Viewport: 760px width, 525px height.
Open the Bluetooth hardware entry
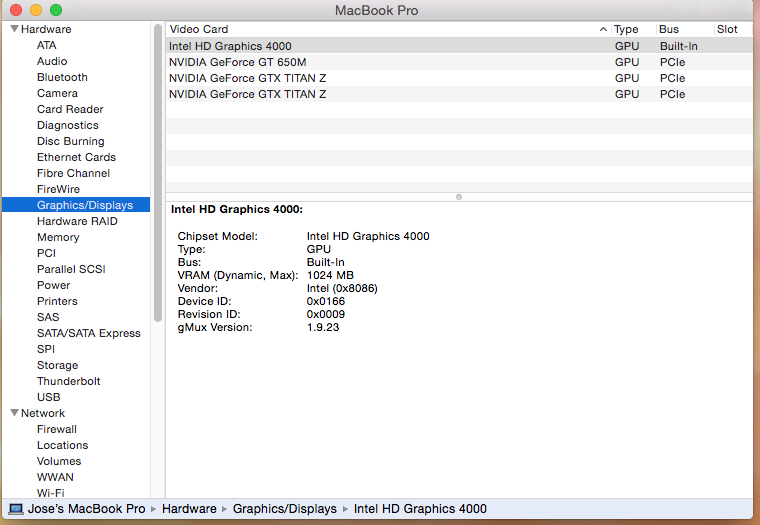pyautogui.click(x=62, y=77)
